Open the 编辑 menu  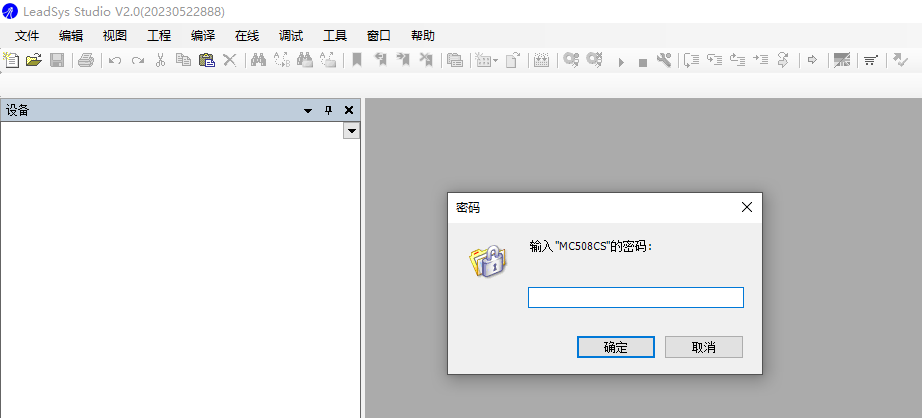coord(71,36)
